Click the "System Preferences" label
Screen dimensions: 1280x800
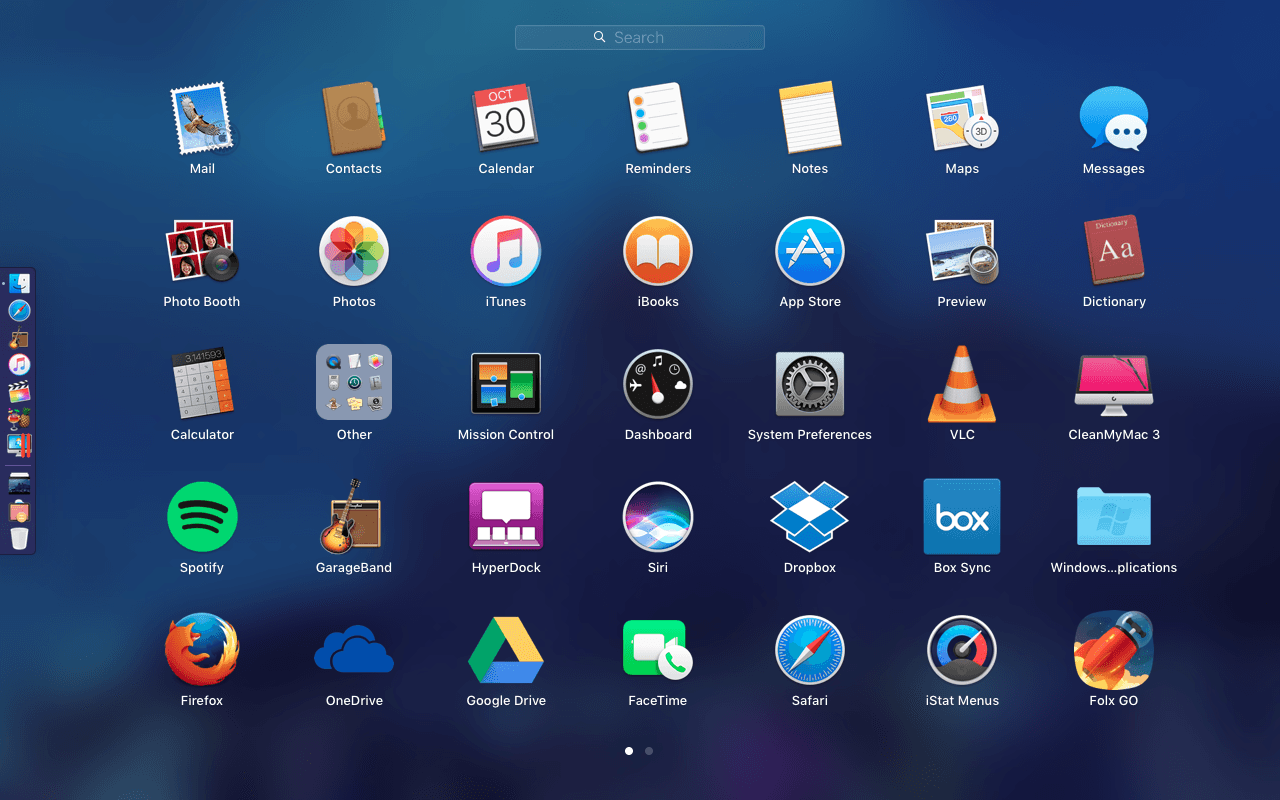(810, 434)
